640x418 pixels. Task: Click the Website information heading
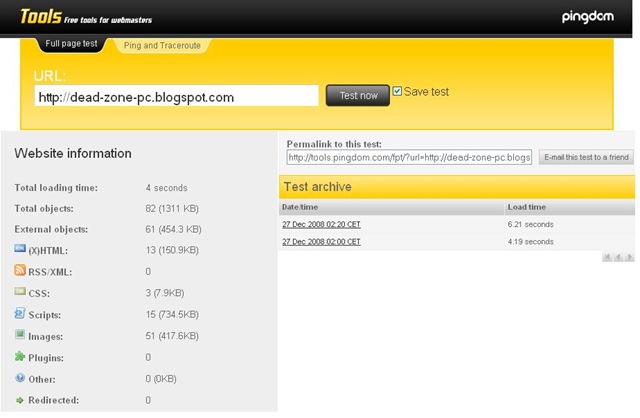[73, 153]
